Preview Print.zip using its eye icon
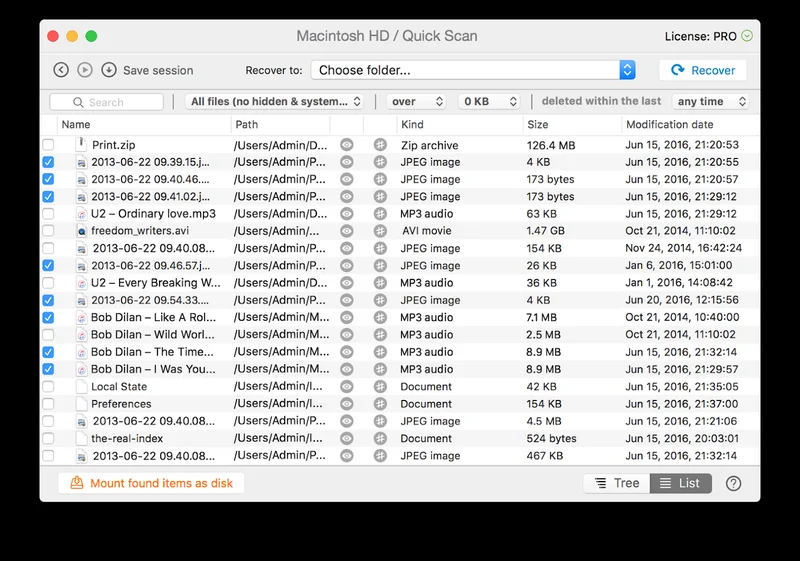Image resolution: width=800 pixels, height=561 pixels. coord(347,145)
